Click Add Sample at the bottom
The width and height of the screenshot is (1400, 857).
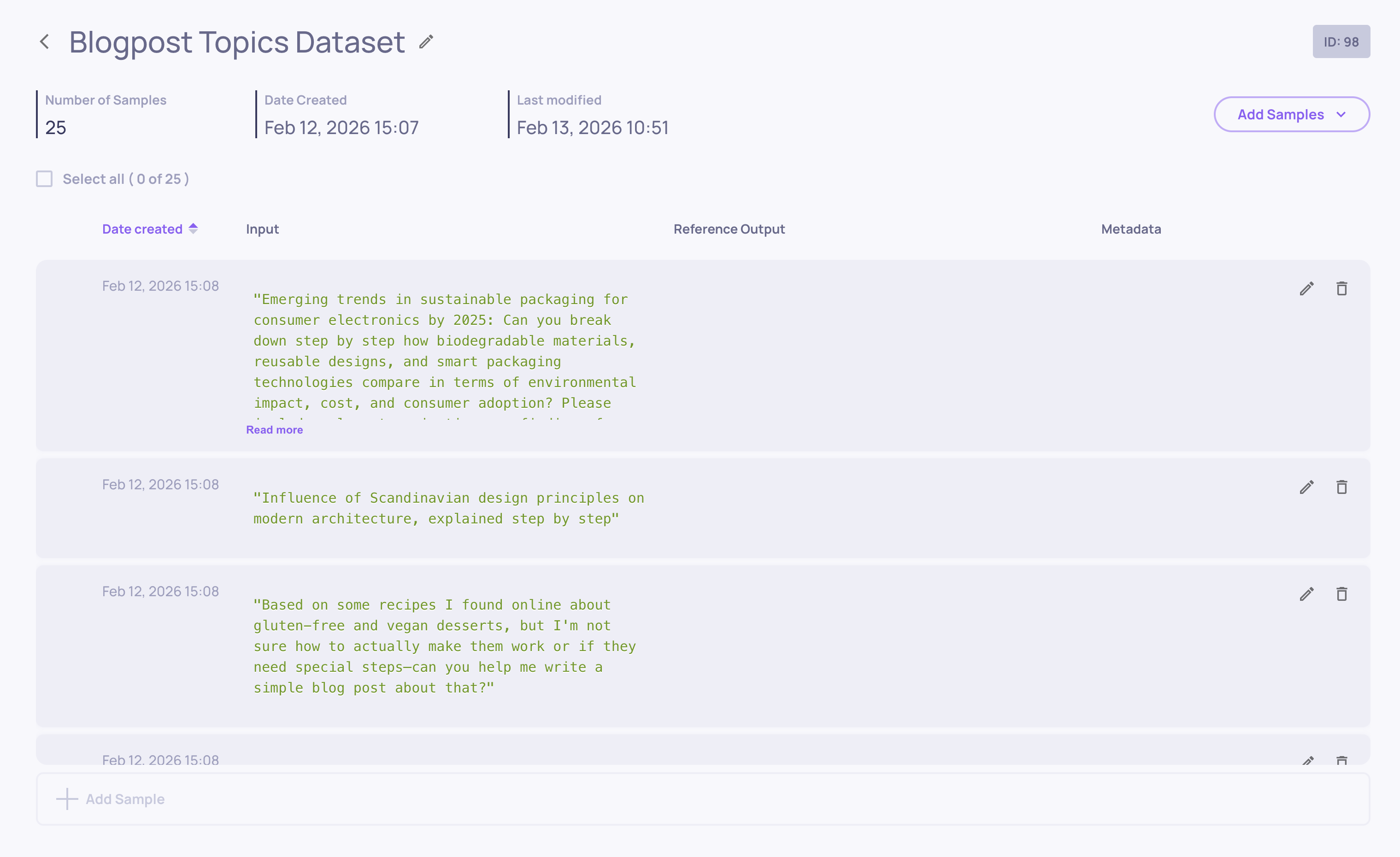click(125, 799)
